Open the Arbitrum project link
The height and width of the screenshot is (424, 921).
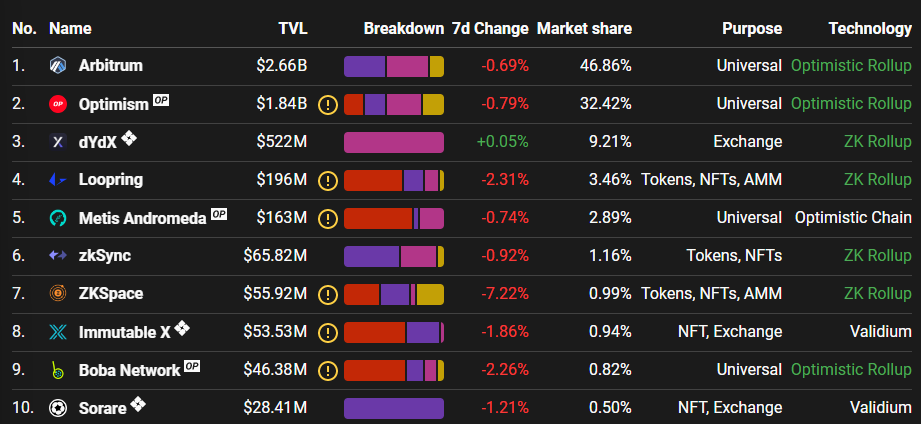[x=110, y=66]
